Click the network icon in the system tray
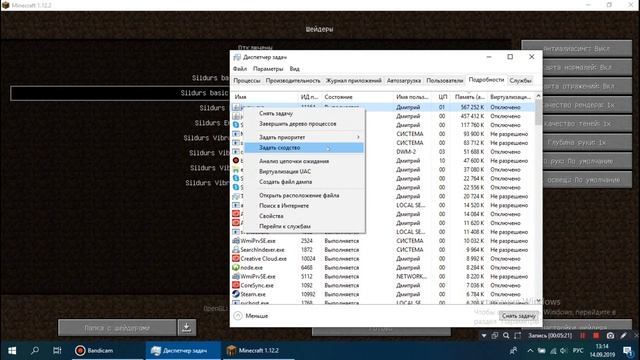640x360 pixels. pyautogui.click(x=553, y=351)
